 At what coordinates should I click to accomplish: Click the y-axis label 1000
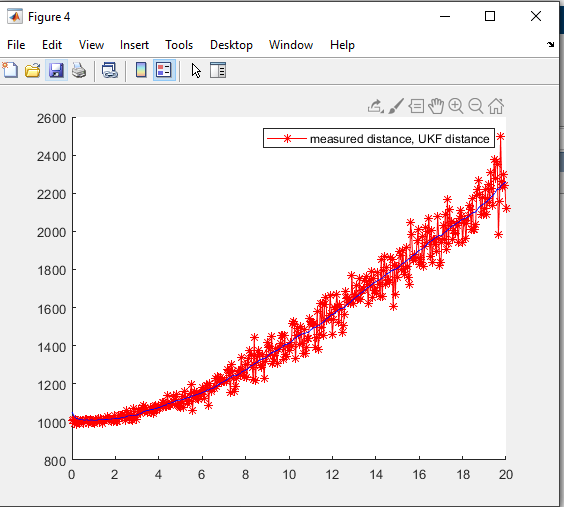52,423
